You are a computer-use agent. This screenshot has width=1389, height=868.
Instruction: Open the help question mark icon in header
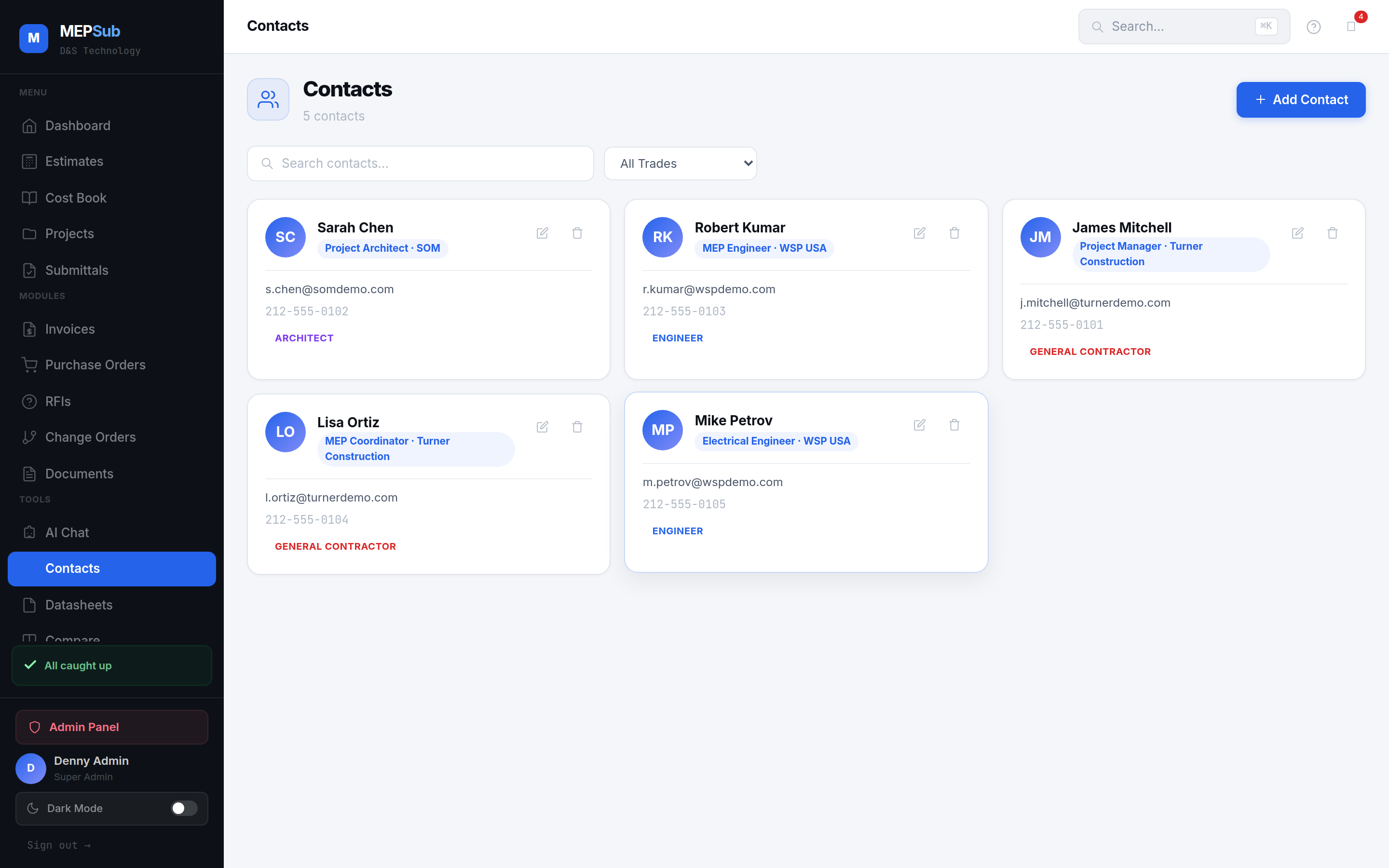pos(1313,27)
